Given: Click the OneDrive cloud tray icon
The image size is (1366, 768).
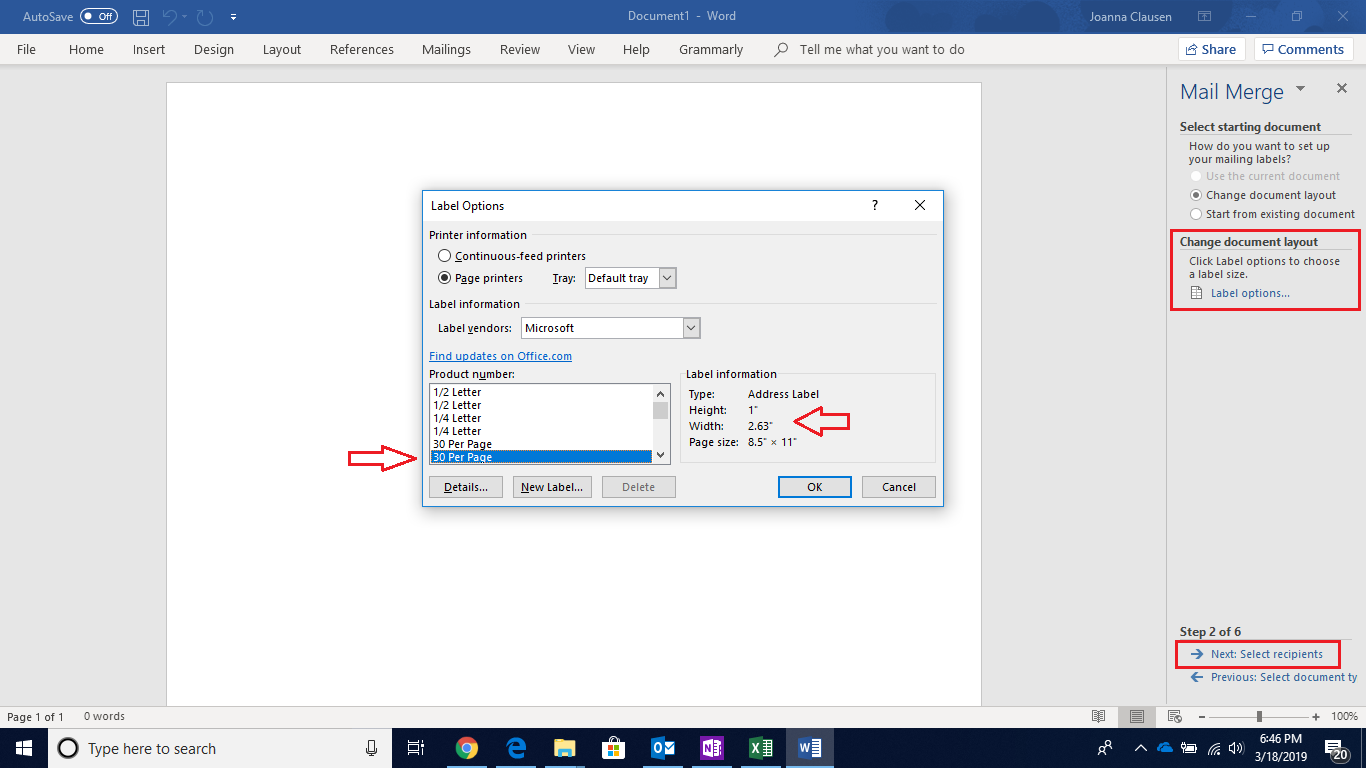Looking at the screenshot, I should coord(1165,748).
